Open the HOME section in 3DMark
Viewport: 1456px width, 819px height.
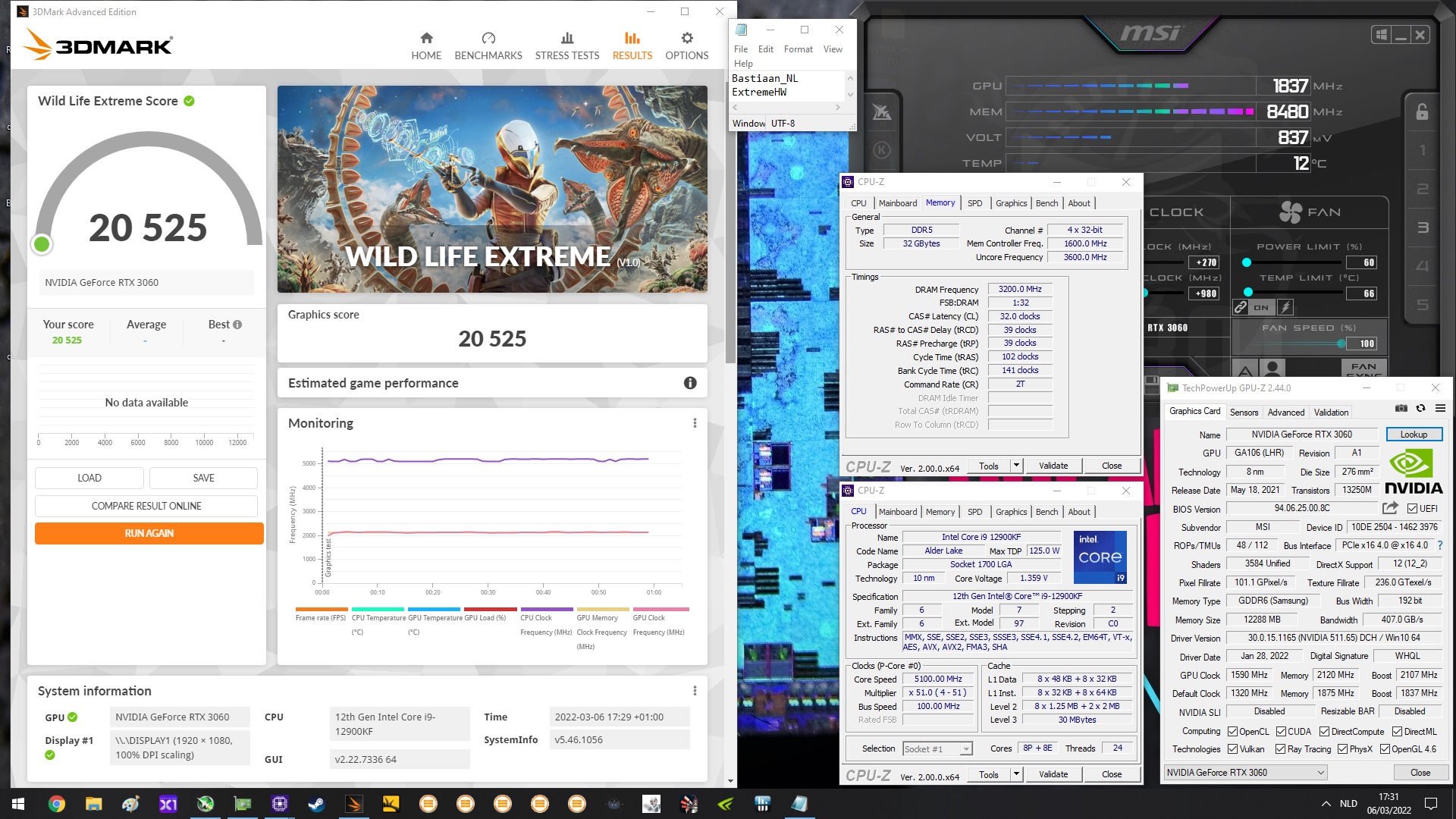pyautogui.click(x=426, y=46)
